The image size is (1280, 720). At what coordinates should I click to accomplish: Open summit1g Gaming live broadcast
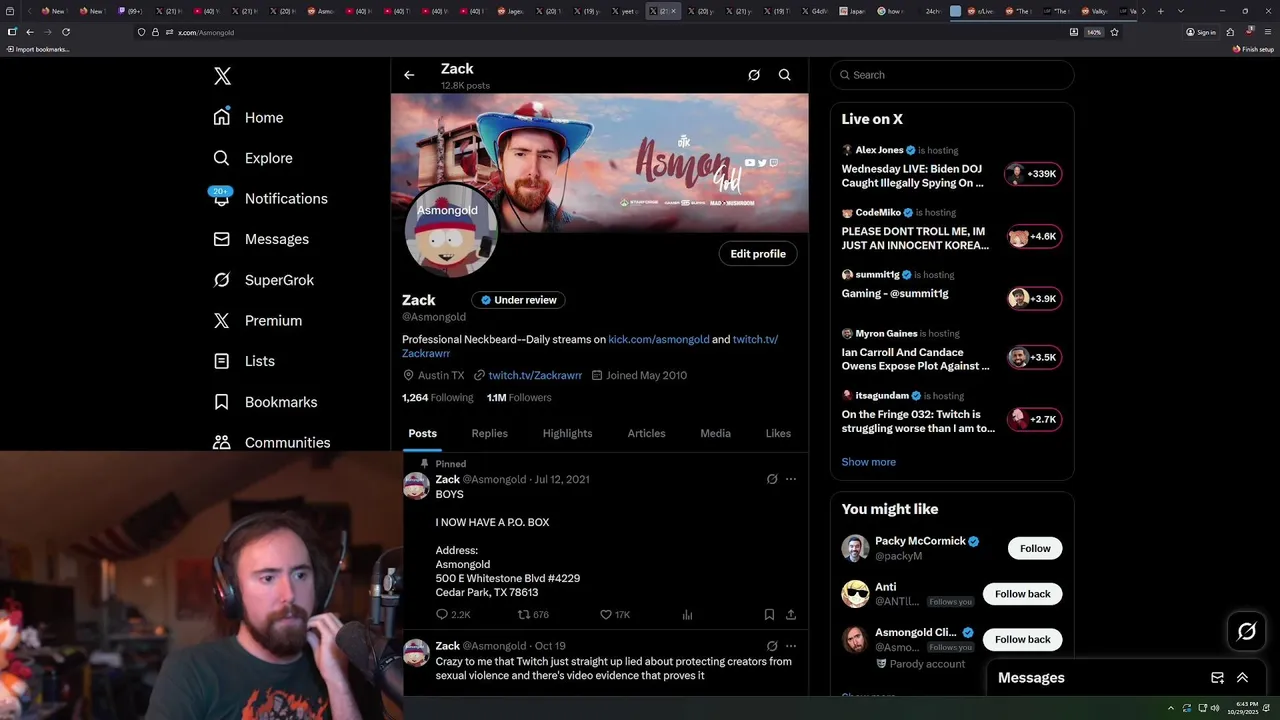(x=952, y=292)
